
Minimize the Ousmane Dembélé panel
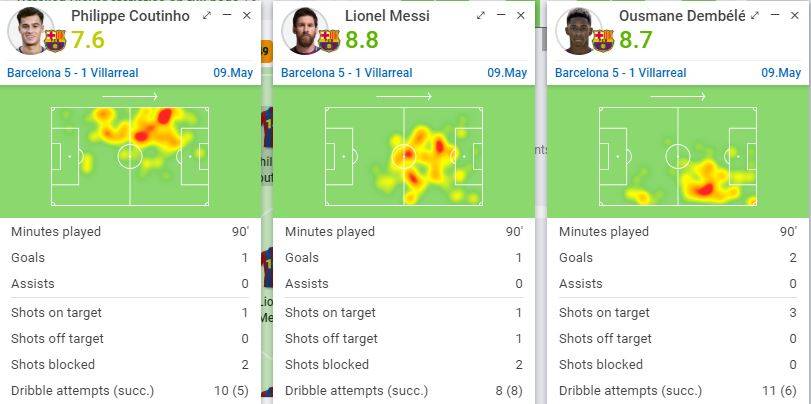[x=775, y=16]
